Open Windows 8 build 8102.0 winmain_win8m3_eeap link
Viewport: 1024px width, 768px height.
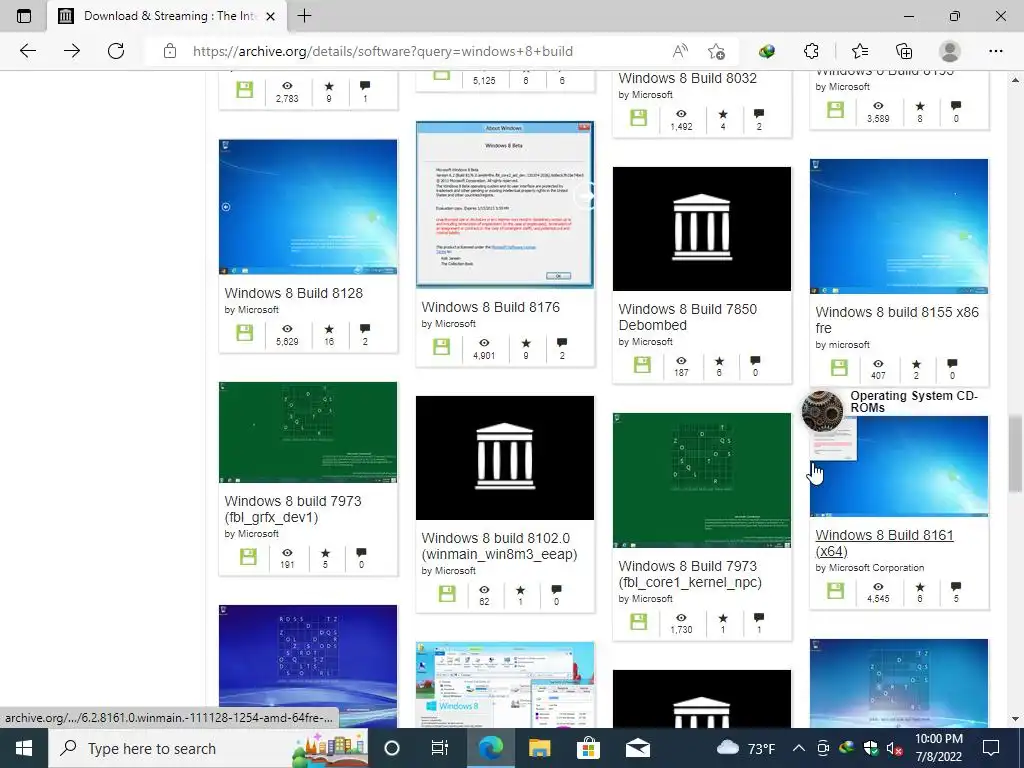499,546
